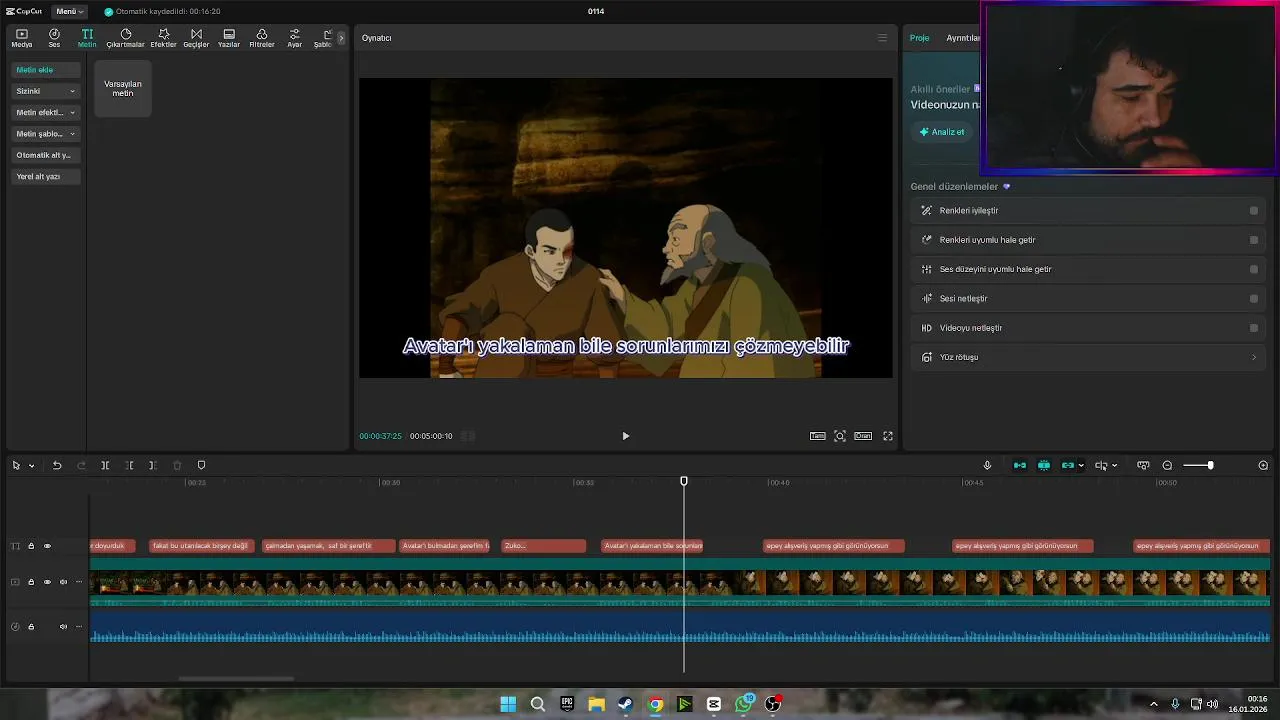Enable Videoyu netleştir checkbox
Image resolution: width=1280 pixels, height=720 pixels.
pyautogui.click(x=1254, y=328)
